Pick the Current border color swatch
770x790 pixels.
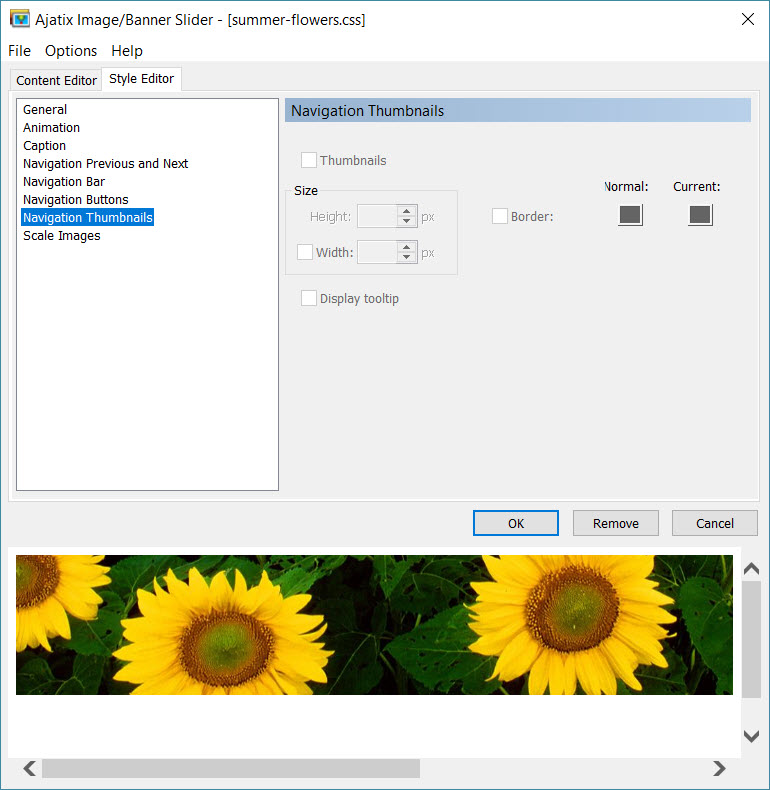(700, 216)
